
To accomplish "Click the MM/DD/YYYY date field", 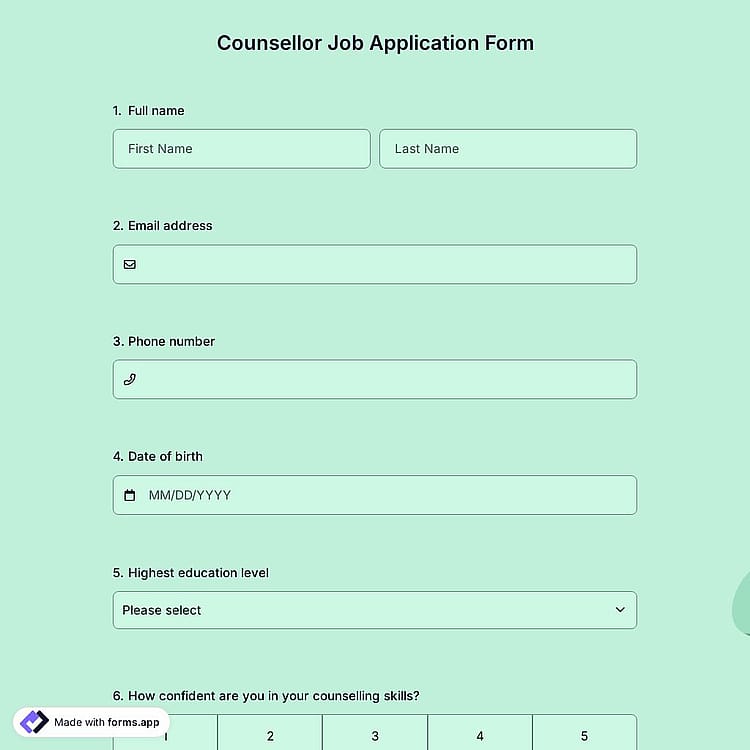I will tap(375, 495).
